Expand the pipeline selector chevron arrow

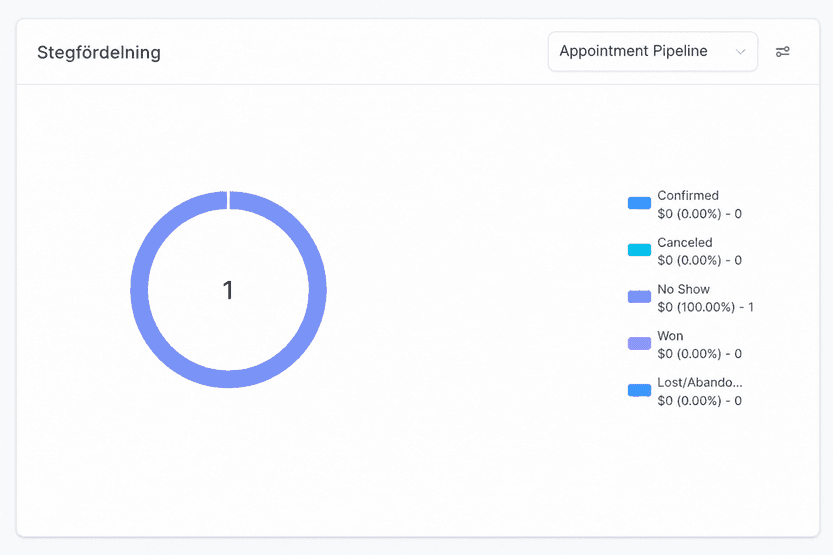coord(740,52)
